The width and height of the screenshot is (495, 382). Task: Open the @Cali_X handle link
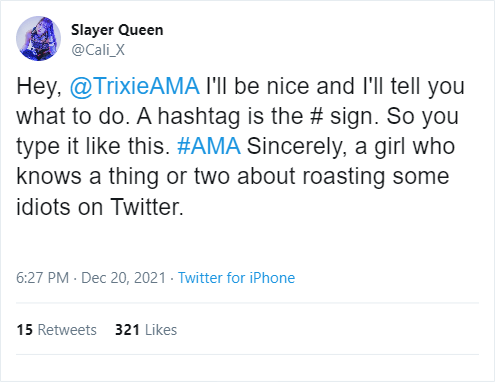coord(98,50)
